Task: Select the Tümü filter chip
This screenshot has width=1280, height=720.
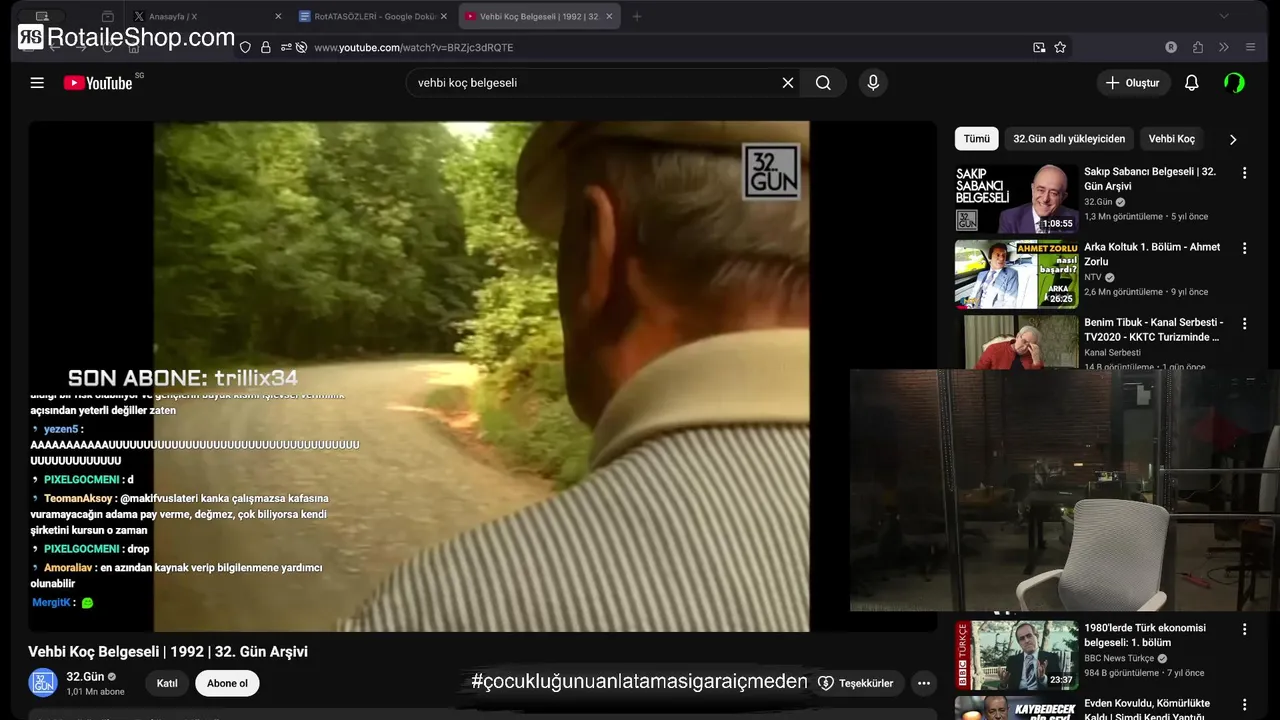Action: [x=976, y=139]
